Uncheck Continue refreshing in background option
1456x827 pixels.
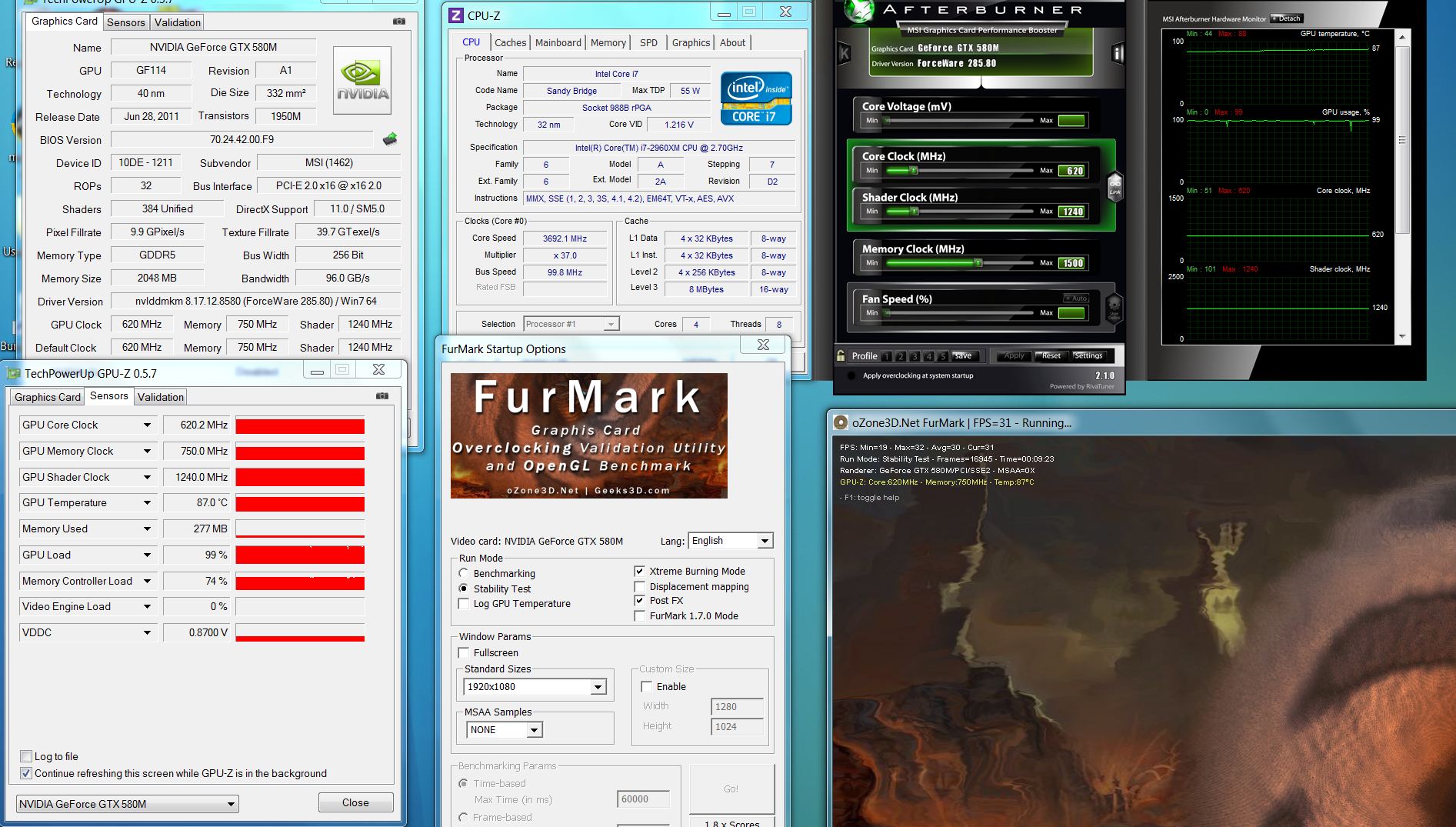[26, 773]
